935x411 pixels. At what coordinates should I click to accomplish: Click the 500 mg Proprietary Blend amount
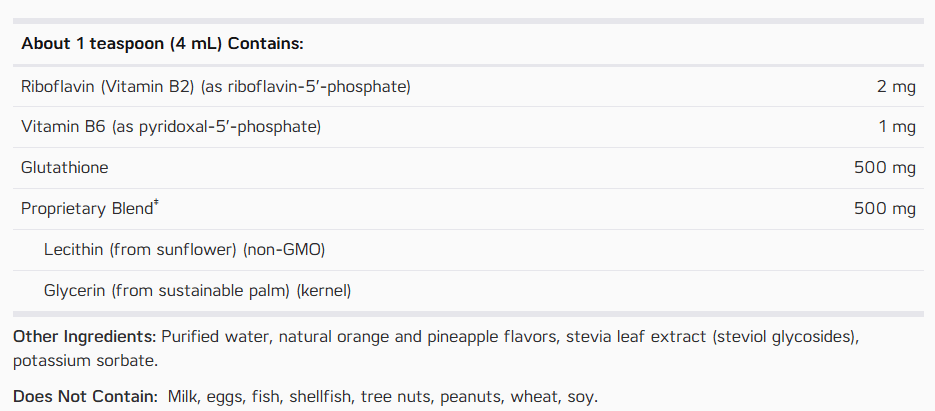point(884,209)
